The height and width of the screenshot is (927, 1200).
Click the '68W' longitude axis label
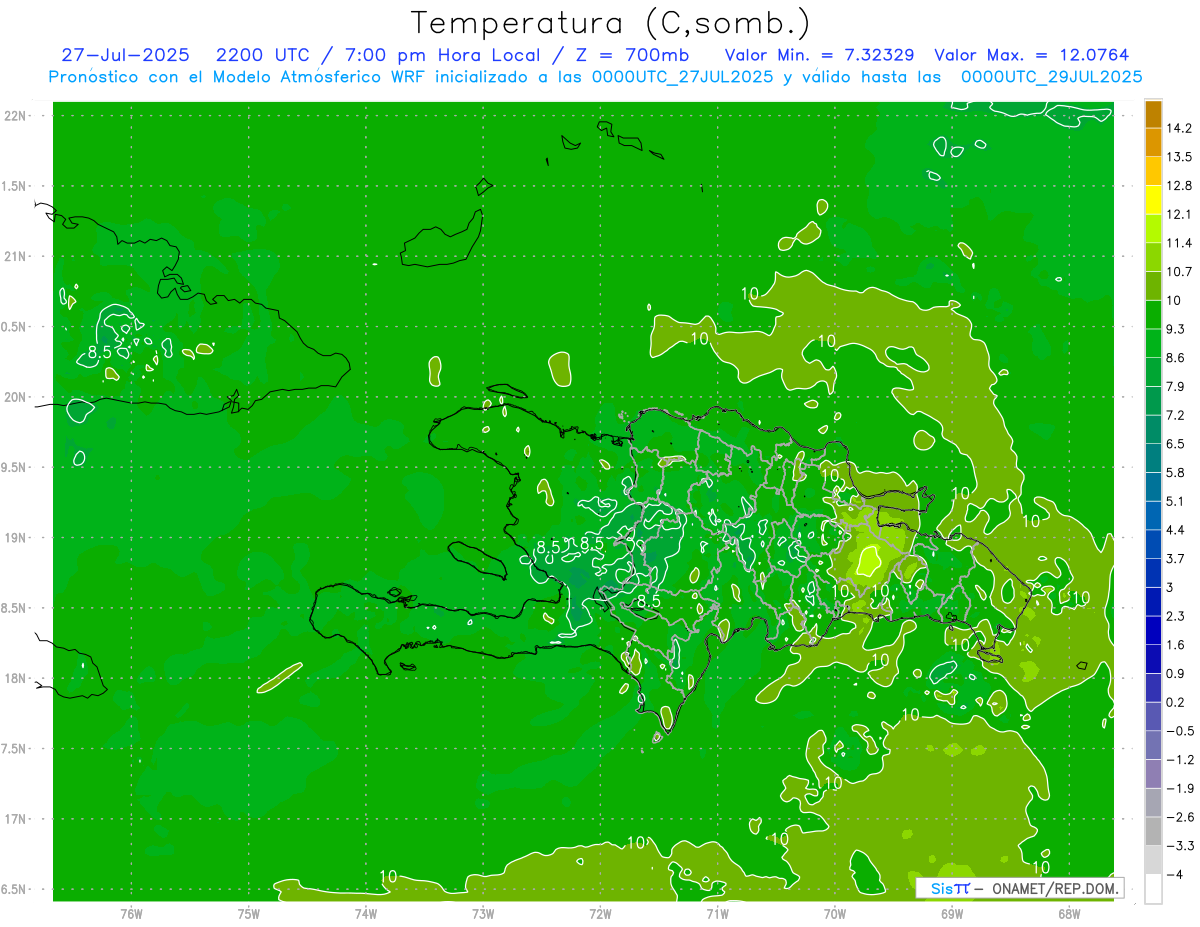1069,915
